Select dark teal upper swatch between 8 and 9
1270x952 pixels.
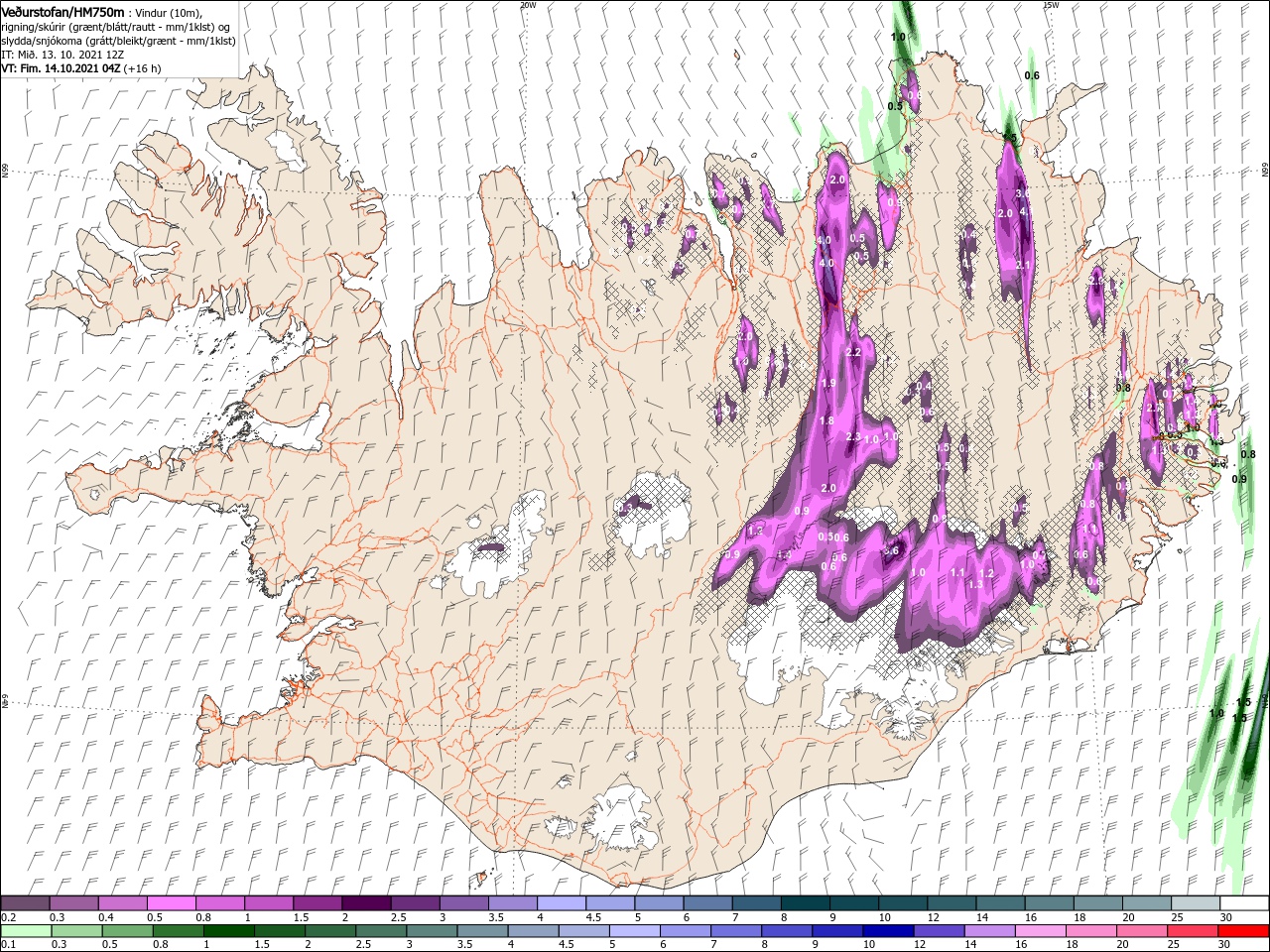[805, 903]
